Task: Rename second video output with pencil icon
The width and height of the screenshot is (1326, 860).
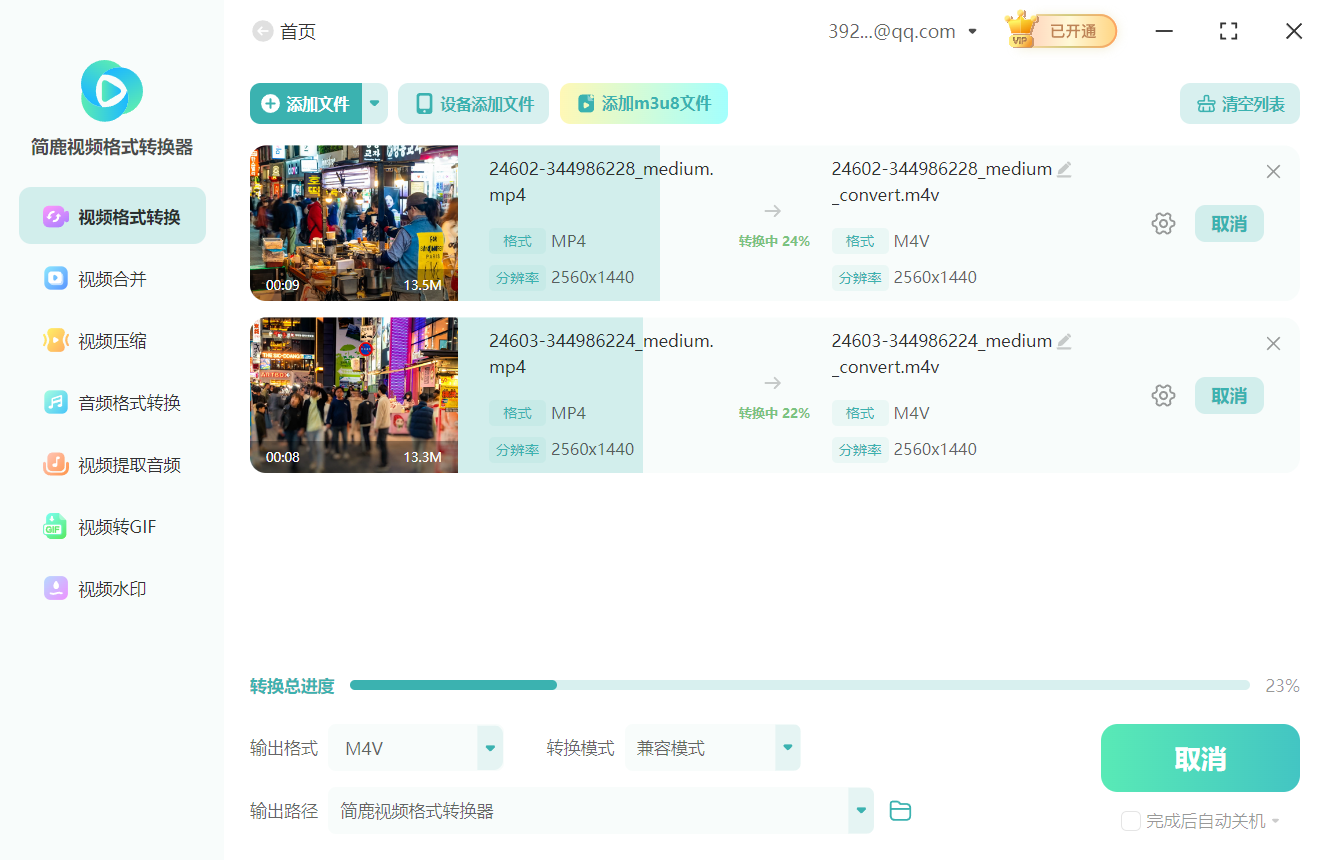Action: pyautogui.click(x=1064, y=342)
